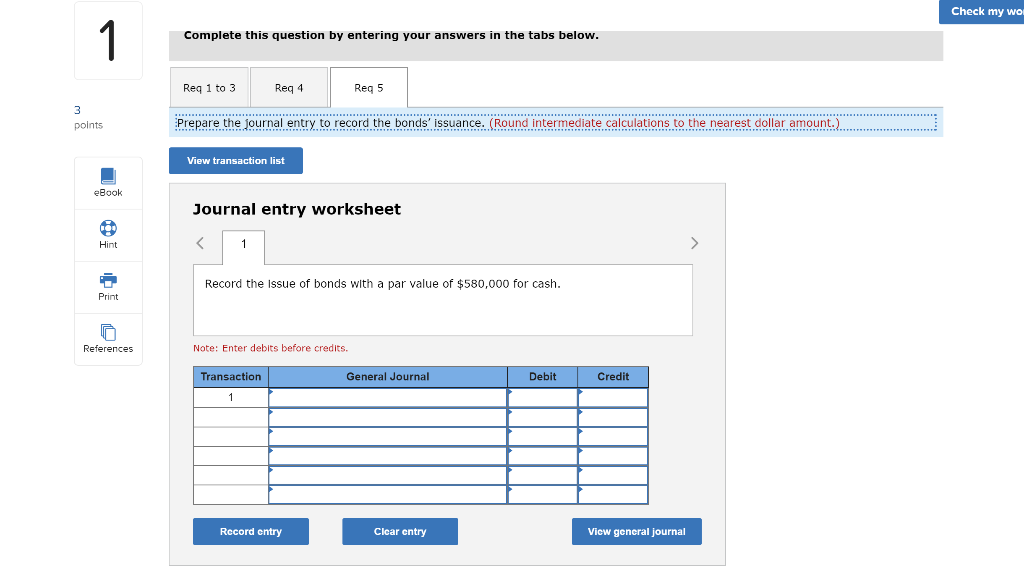1024x566 pixels.
Task: Click View transaction list button
Action: pyautogui.click(x=236, y=161)
